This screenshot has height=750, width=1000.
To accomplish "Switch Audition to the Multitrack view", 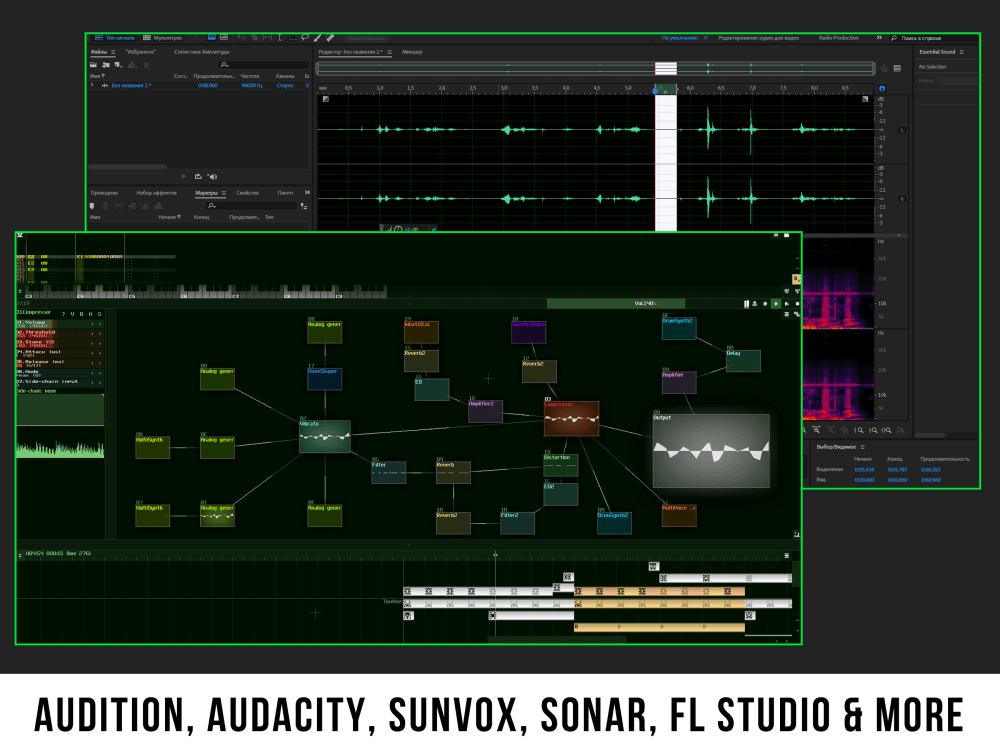I will pyautogui.click(x=163, y=38).
